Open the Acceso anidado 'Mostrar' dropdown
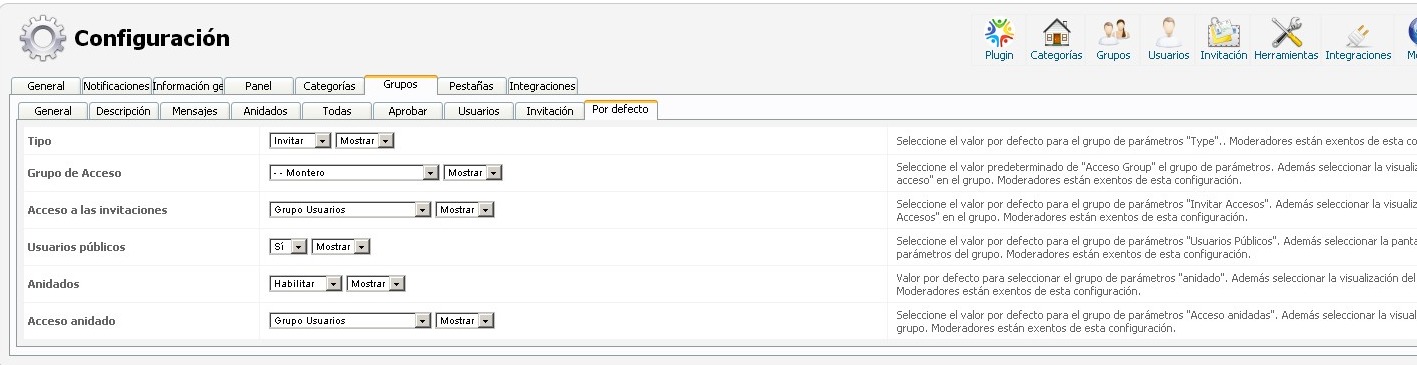Viewport: 1417px width, 365px height. pyautogui.click(x=465, y=321)
